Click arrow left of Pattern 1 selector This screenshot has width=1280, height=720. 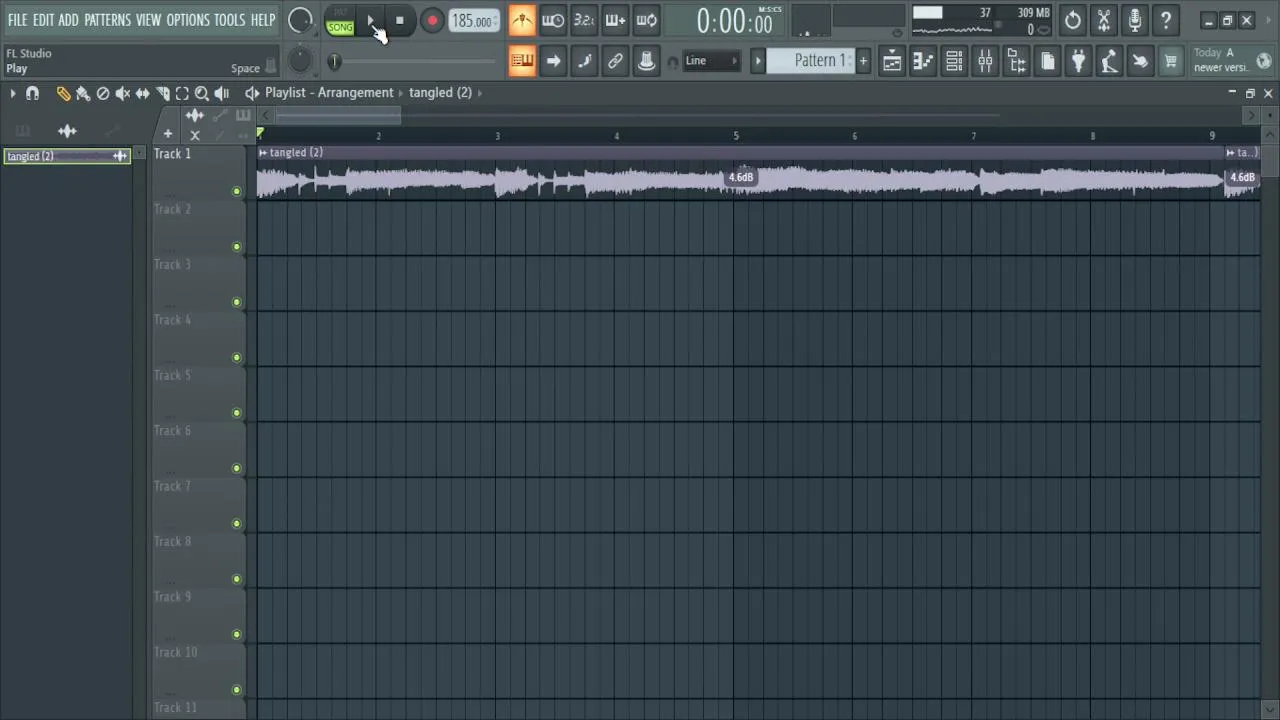click(757, 61)
